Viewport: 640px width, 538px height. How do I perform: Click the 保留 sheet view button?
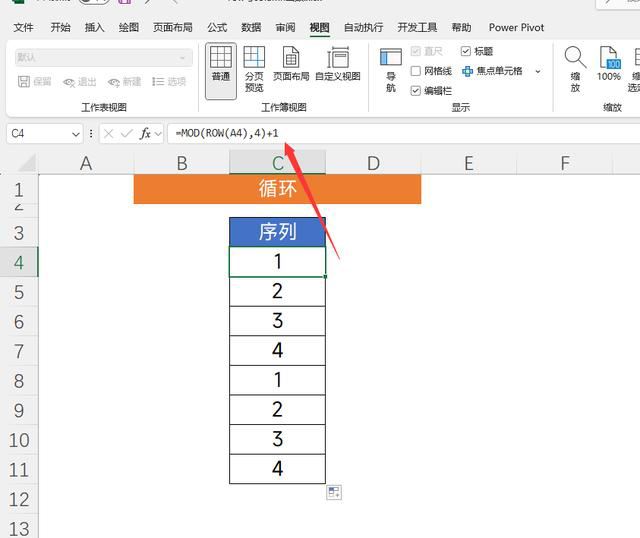click(x=35, y=82)
